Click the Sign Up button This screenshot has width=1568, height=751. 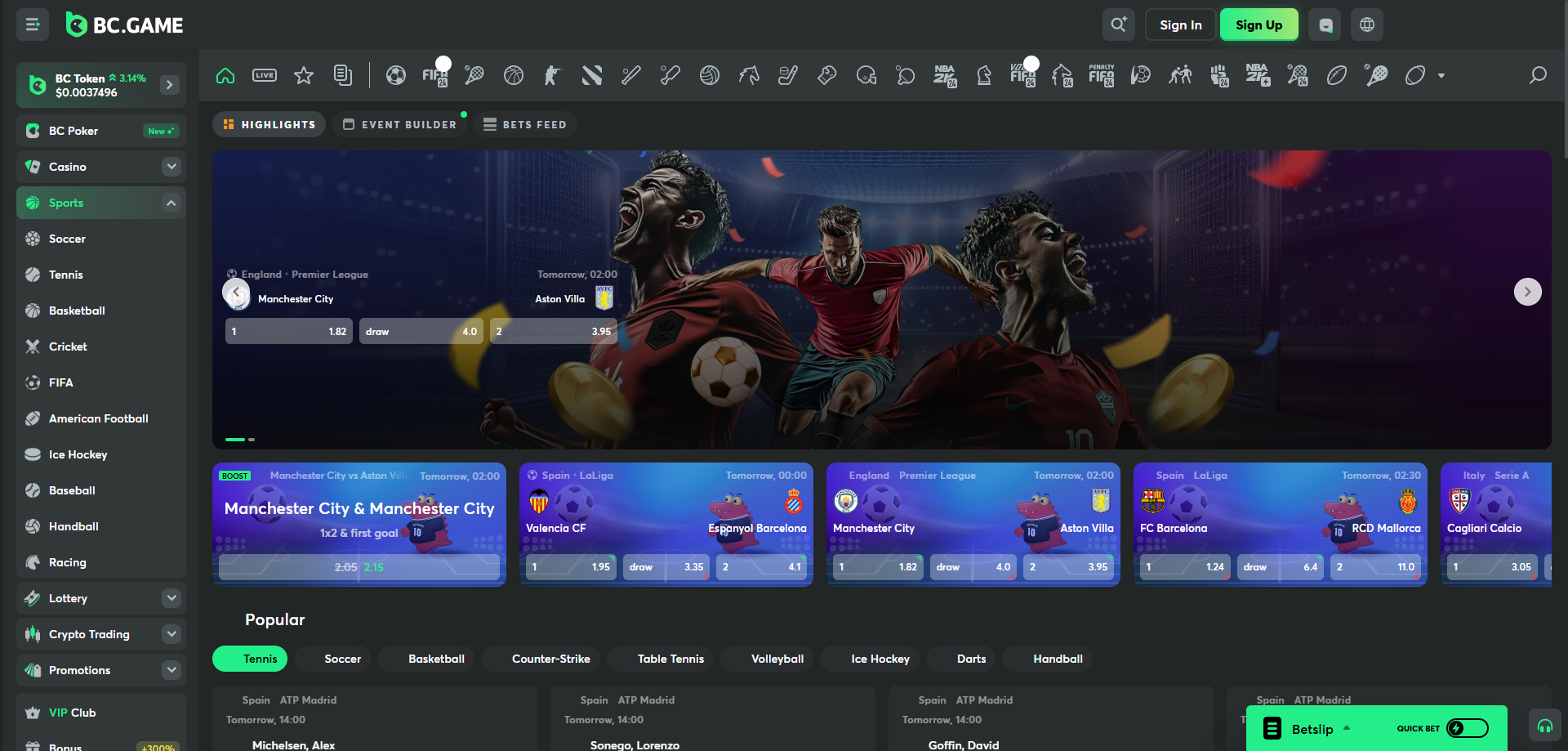pos(1258,25)
